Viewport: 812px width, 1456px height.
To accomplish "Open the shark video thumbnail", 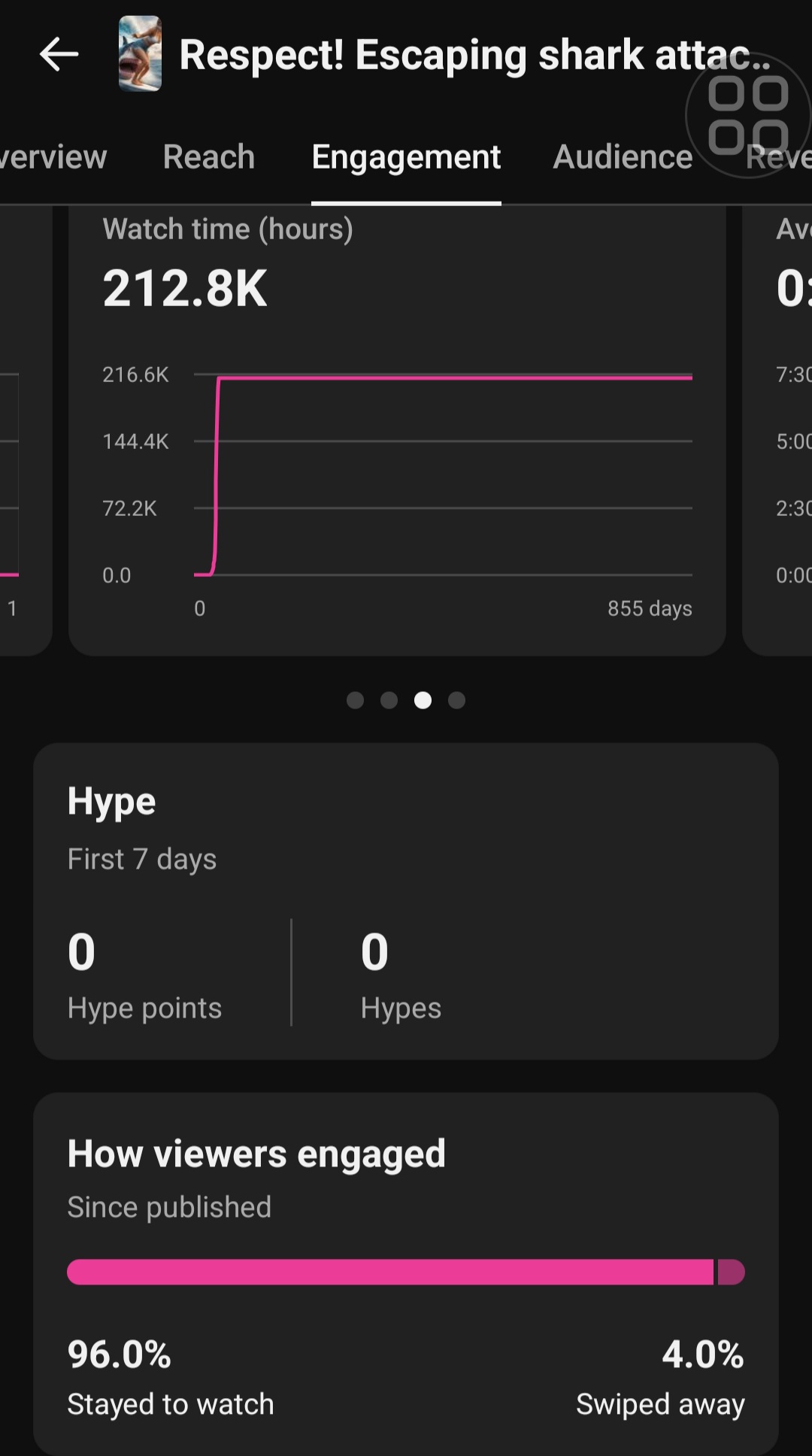I will [x=140, y=53].
